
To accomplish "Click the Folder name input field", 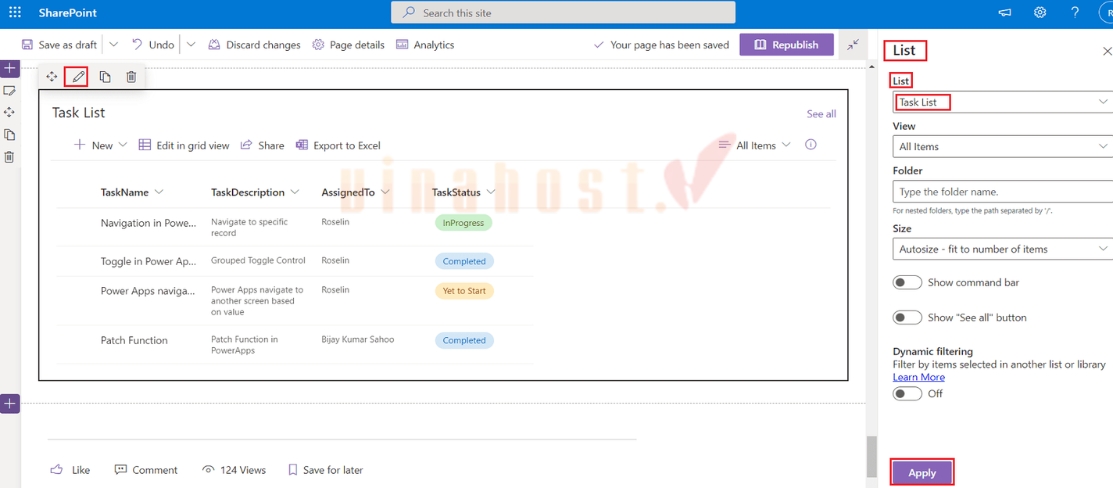I will click(1002, 192).
